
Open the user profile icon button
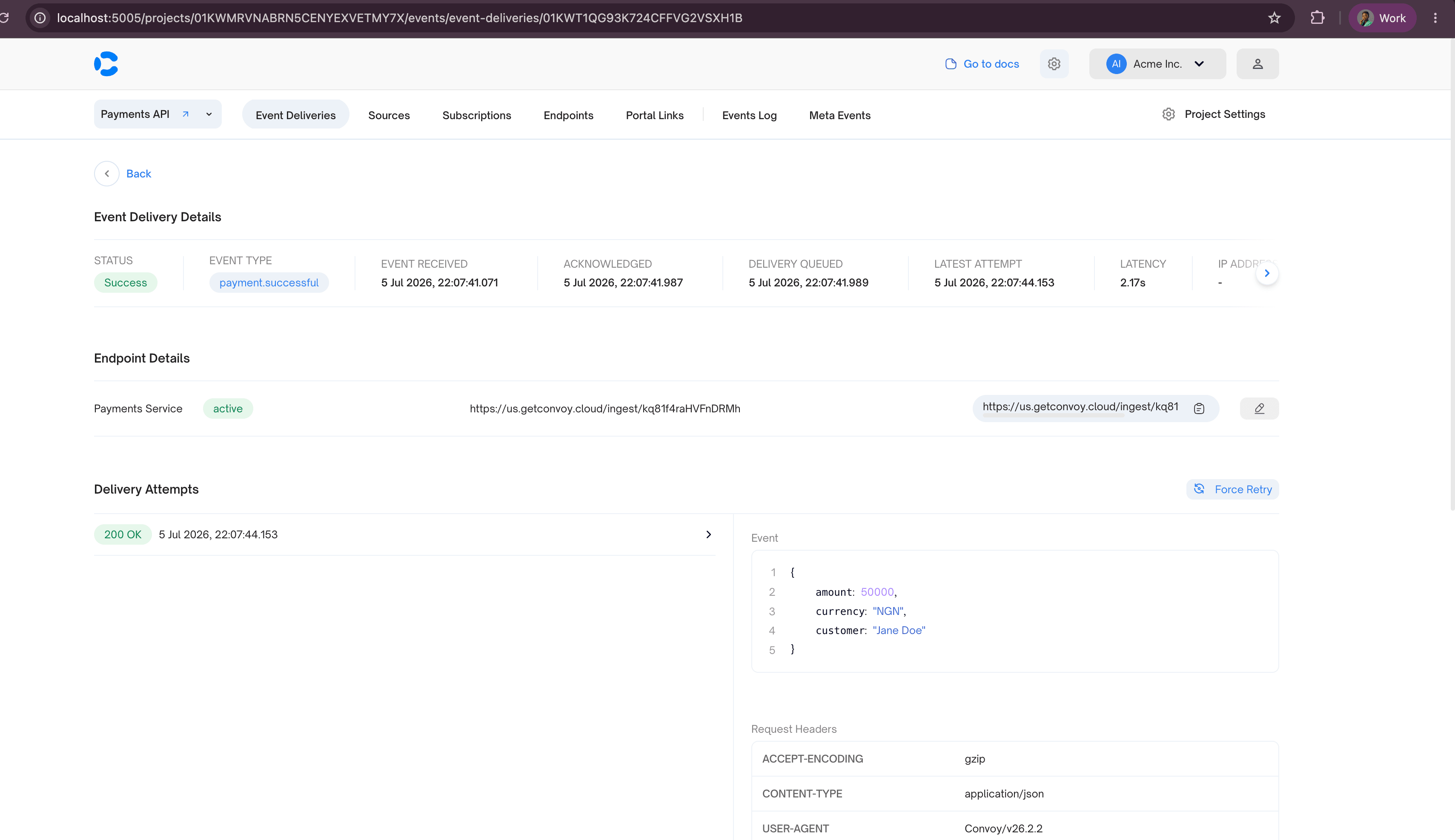click(x=1257, y=63)
